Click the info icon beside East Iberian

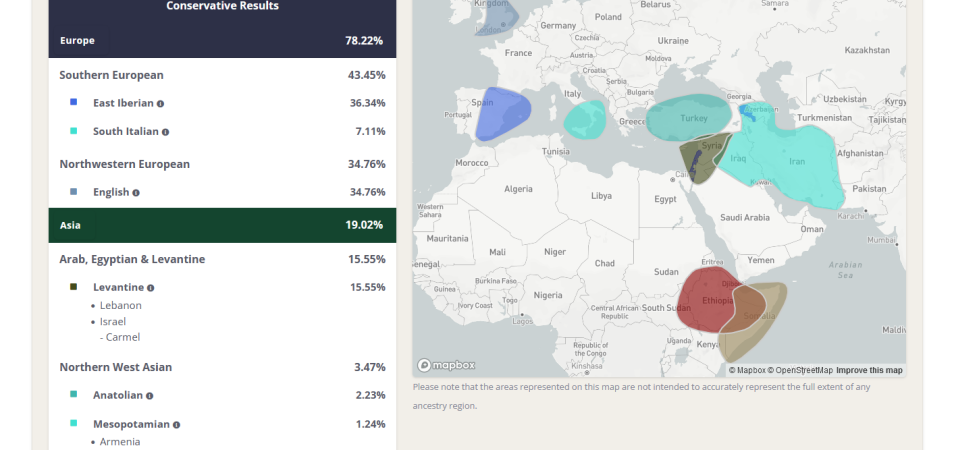(160, 104)
